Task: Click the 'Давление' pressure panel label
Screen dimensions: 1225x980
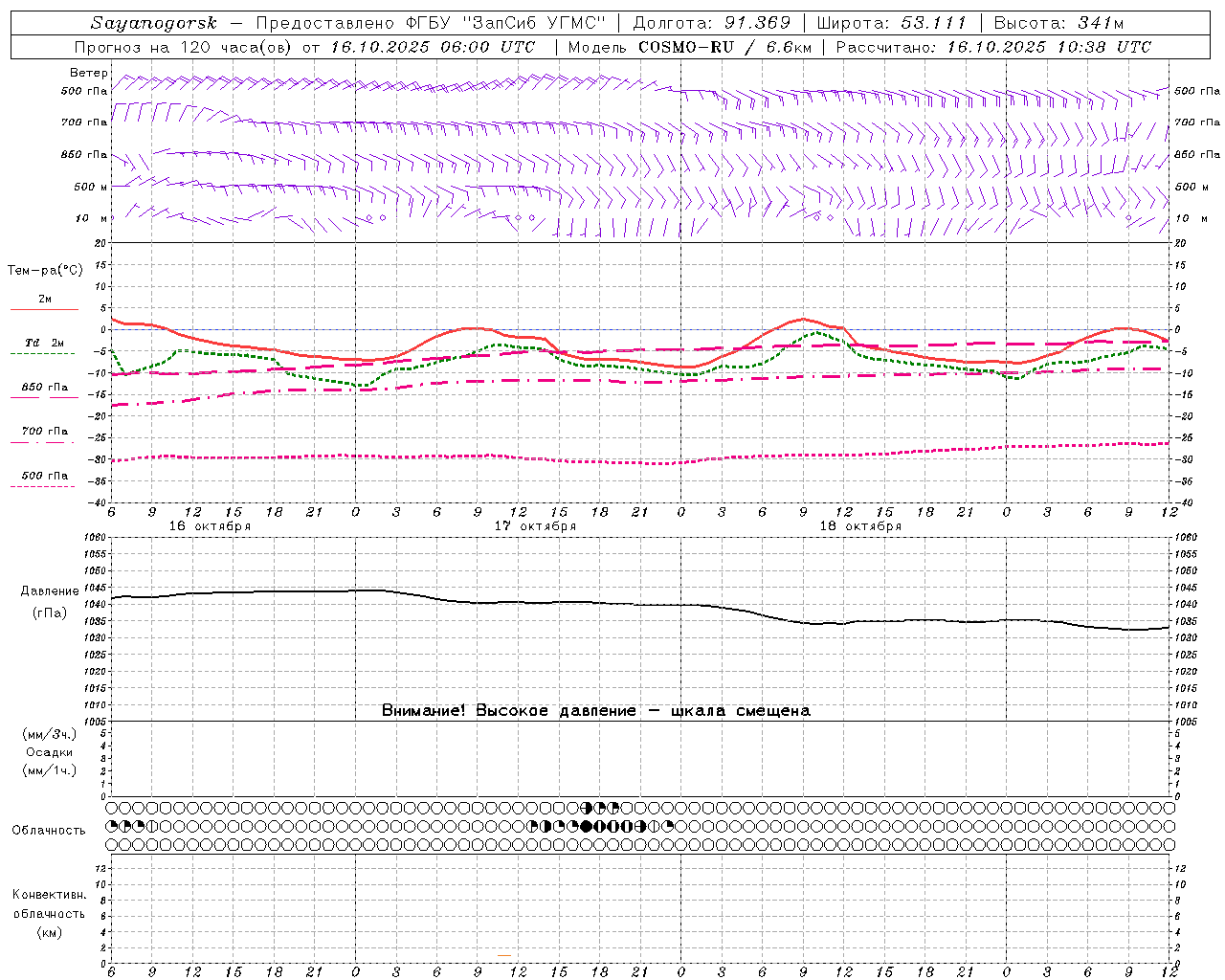Action: 50,591
